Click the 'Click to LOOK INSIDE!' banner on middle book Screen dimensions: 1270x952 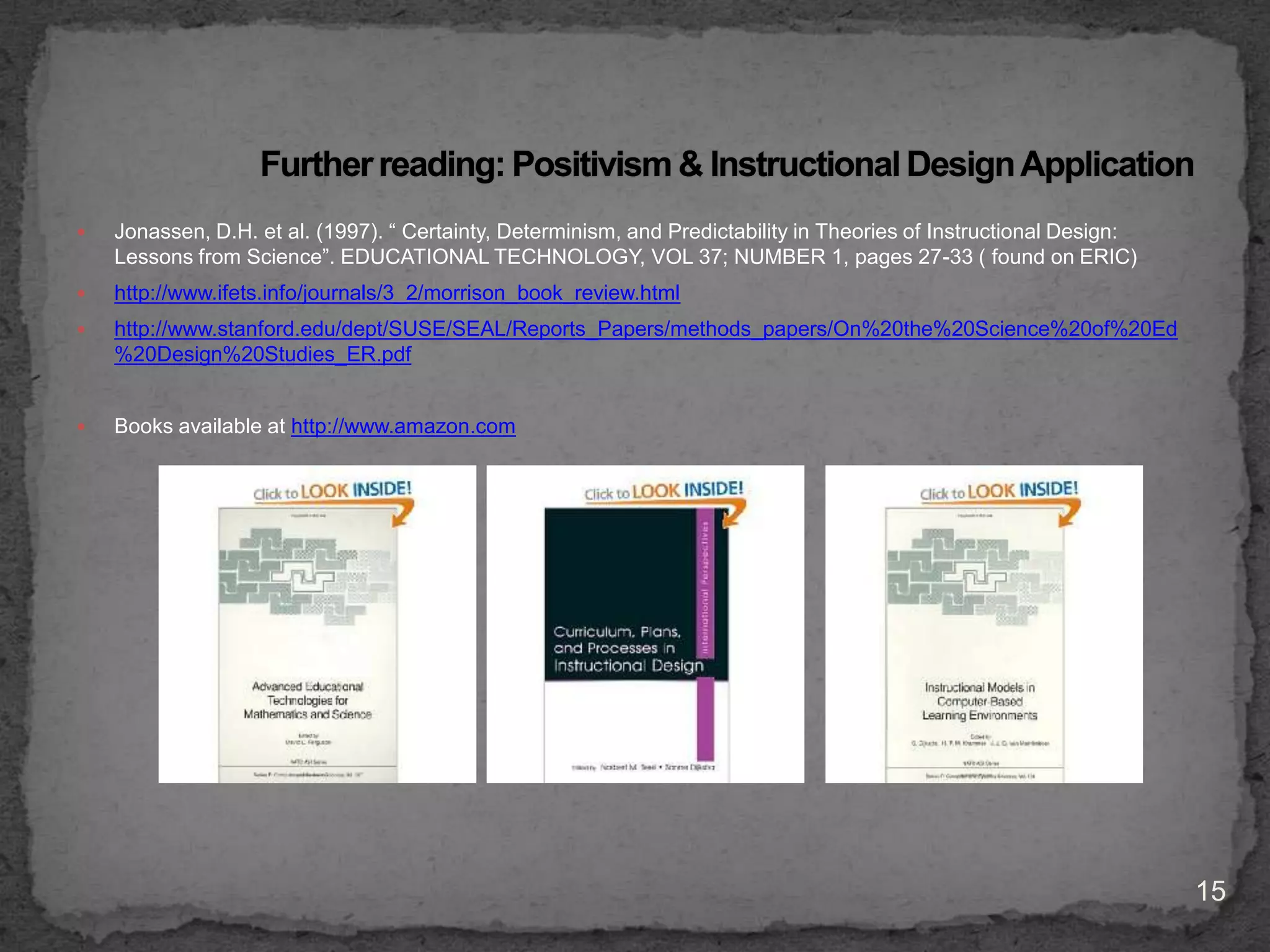[x=664, y=491]
